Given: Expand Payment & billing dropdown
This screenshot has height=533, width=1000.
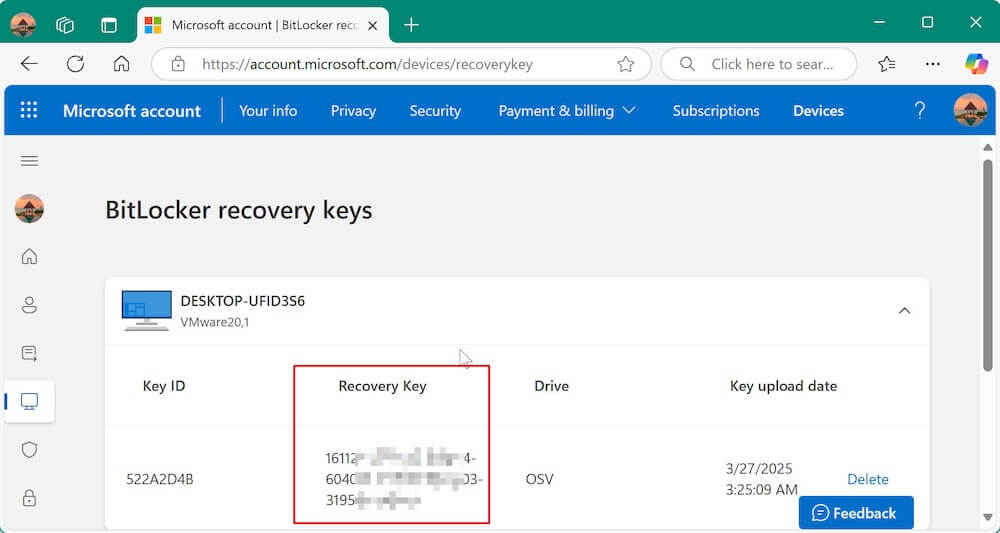Looking at the screenshot, I should (566, 111).
